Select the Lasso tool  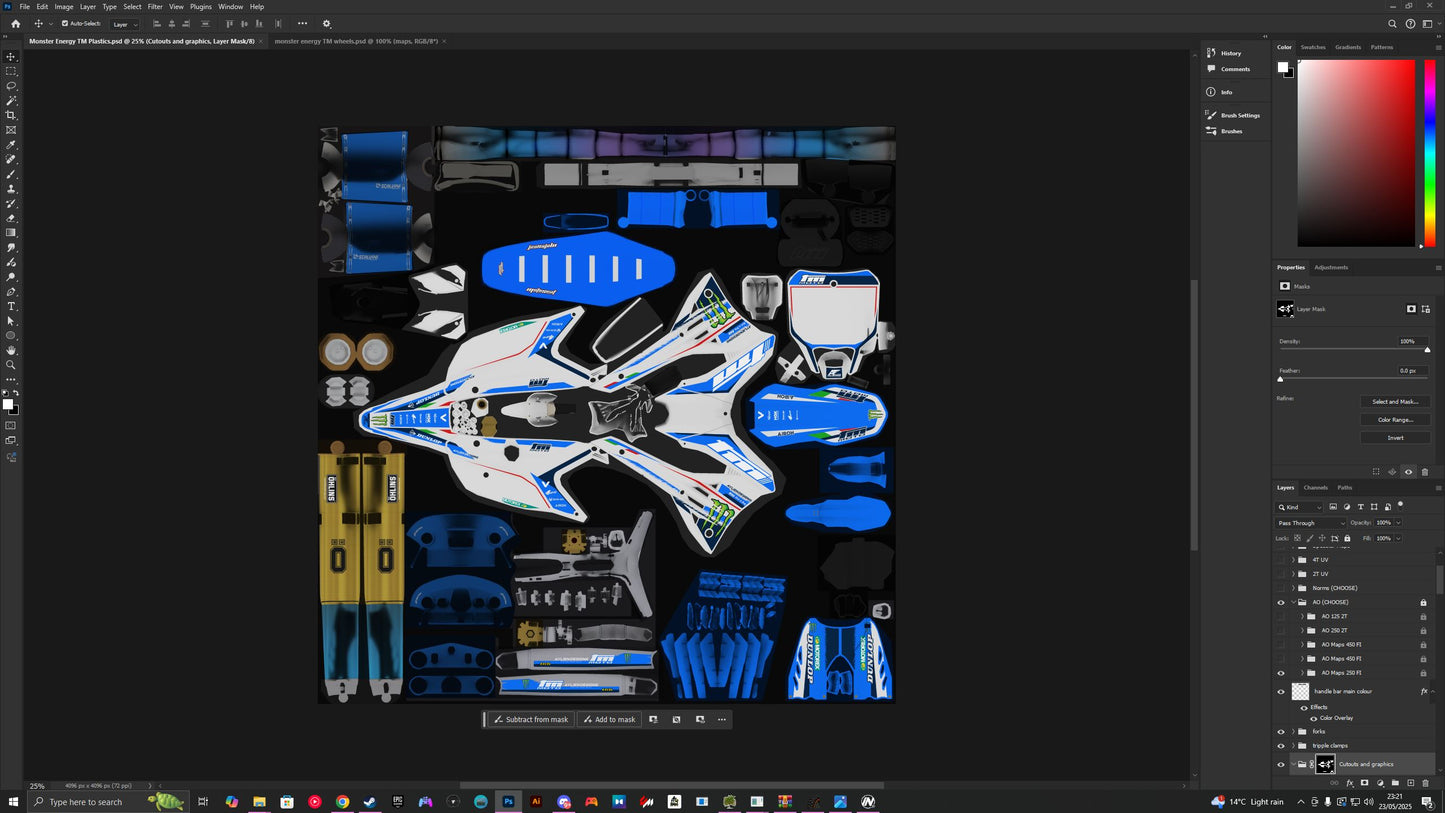(x=11, y=86)
